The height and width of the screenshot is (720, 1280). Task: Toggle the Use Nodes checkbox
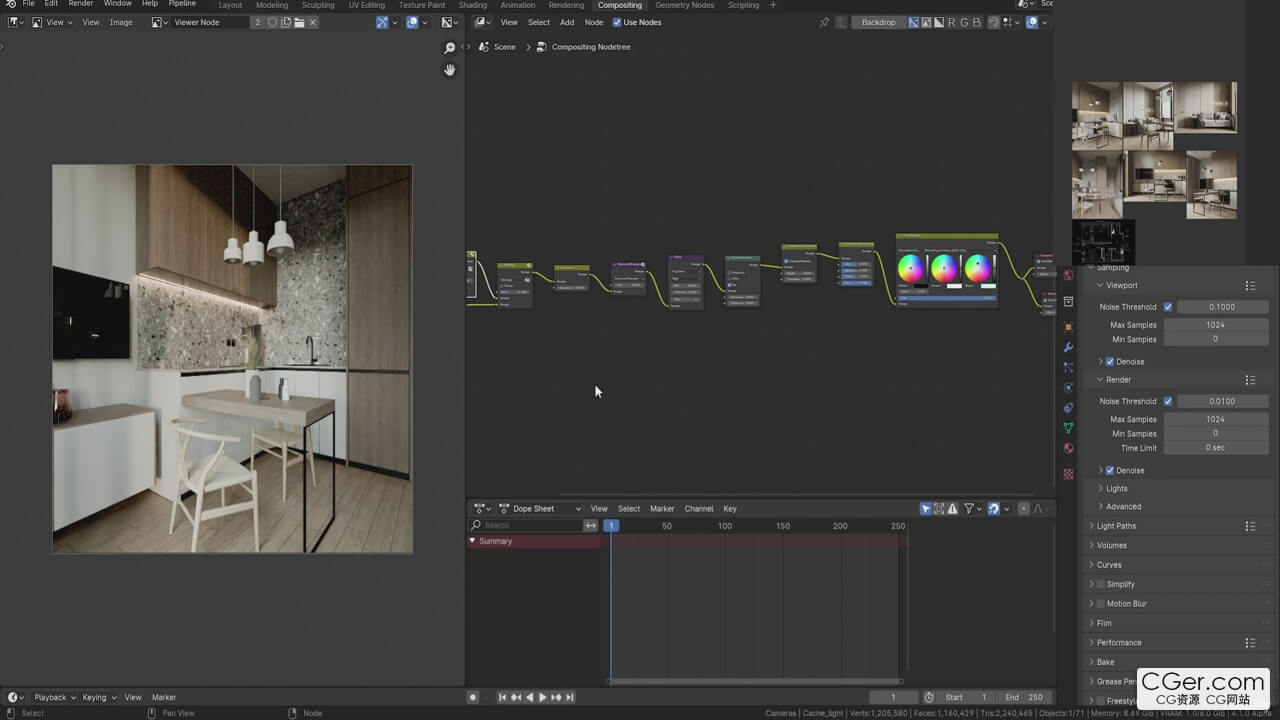point(617,22)
